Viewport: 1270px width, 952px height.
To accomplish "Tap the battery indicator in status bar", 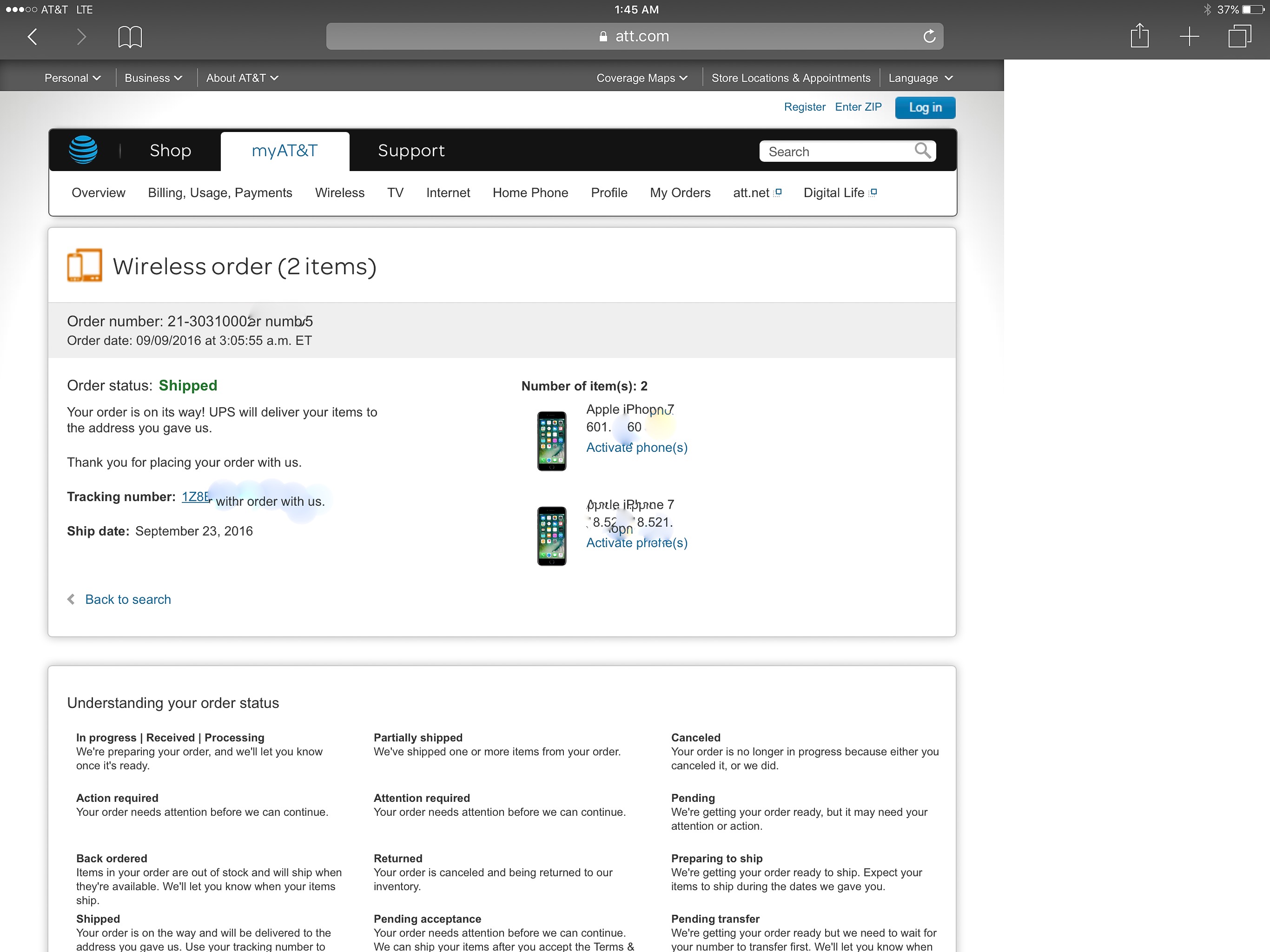I will click(1252, 9).
